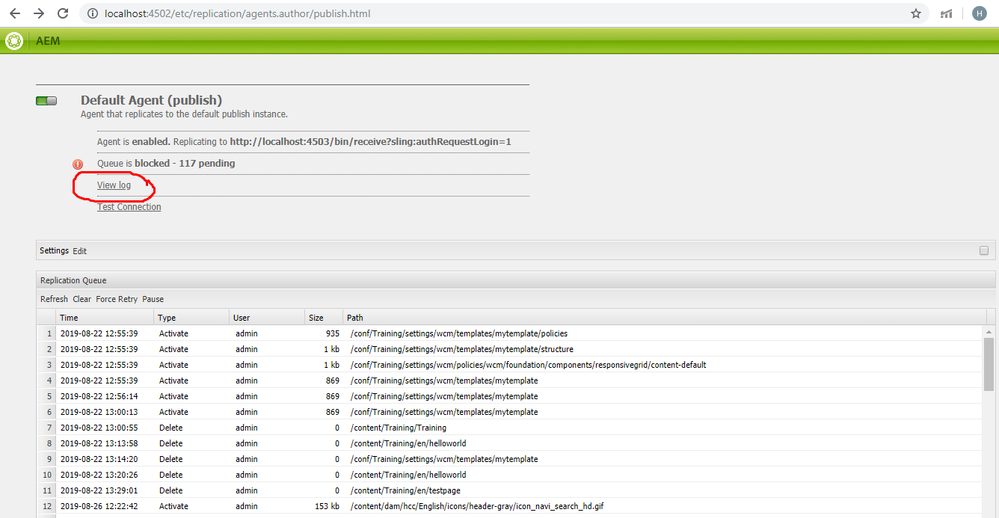Click Force Retry on the queue
Screen dimensions: 999x518
click(117, 299)
